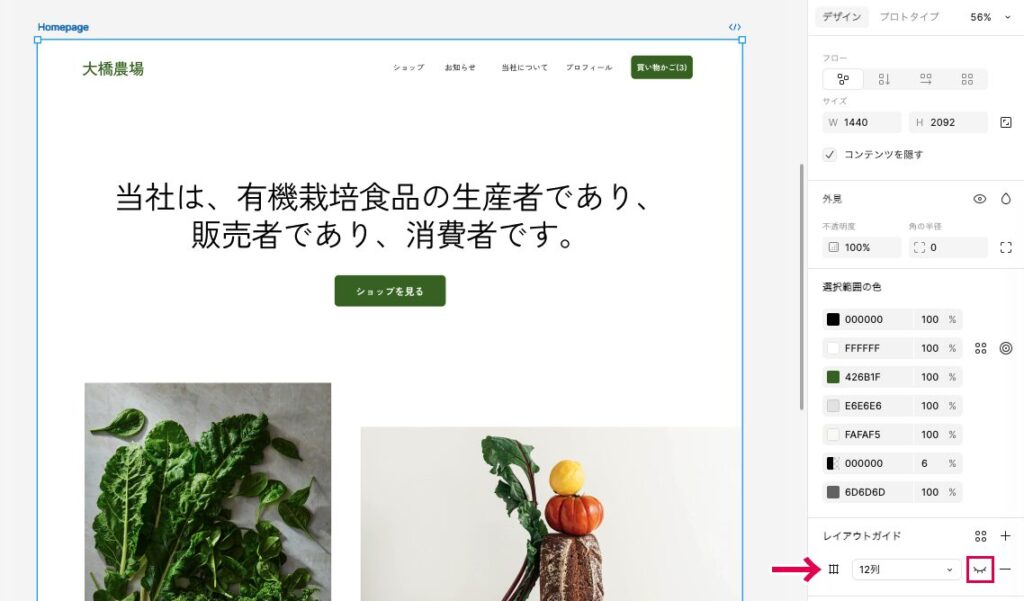Switch to the プロトタイプ tab
Image resolution: width=1024 pixels, height=601 pixels.
[909, 17]
